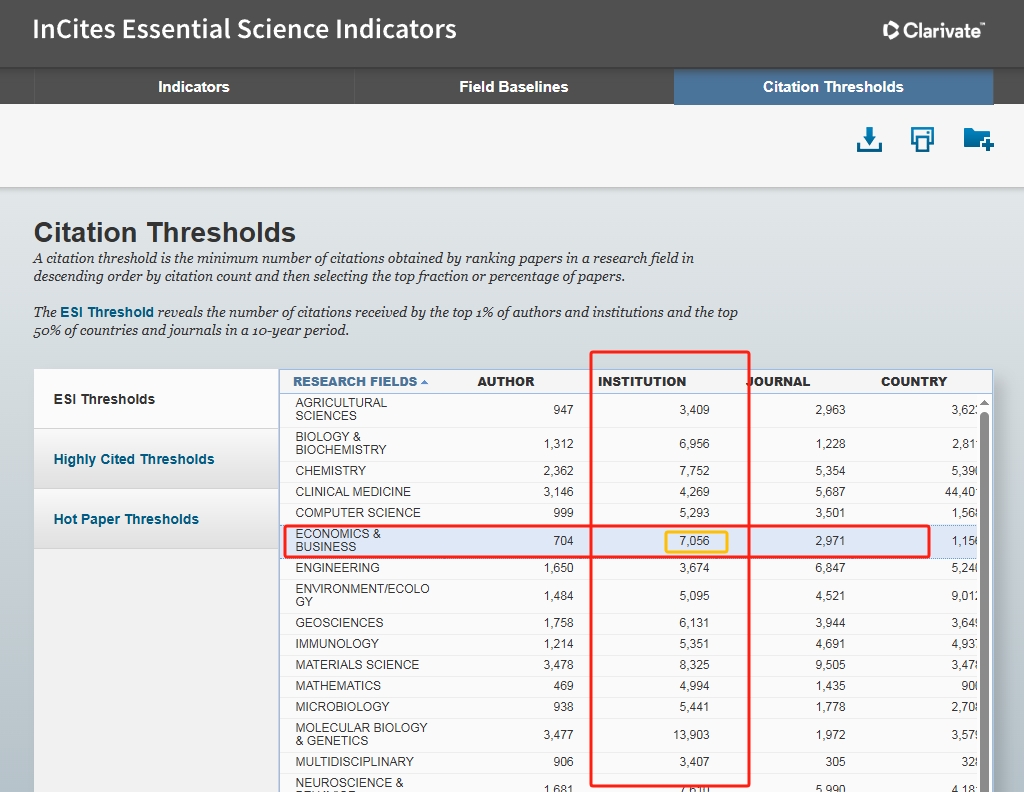Click the add-to-folder icon

977,140
